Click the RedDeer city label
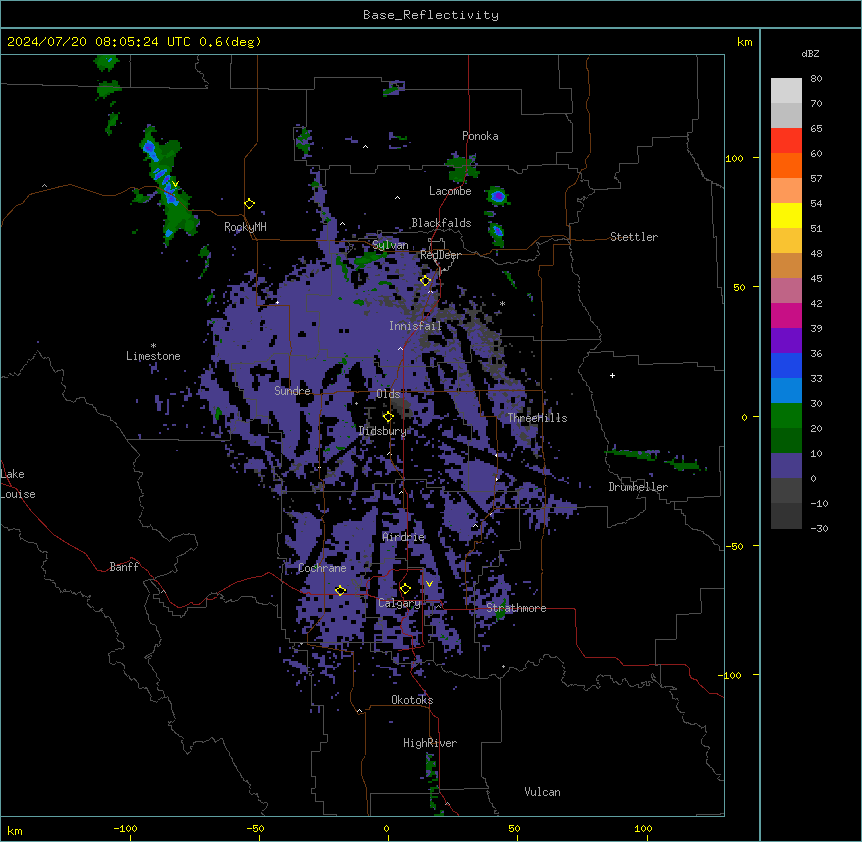862x842 pixels. [440, 255]
